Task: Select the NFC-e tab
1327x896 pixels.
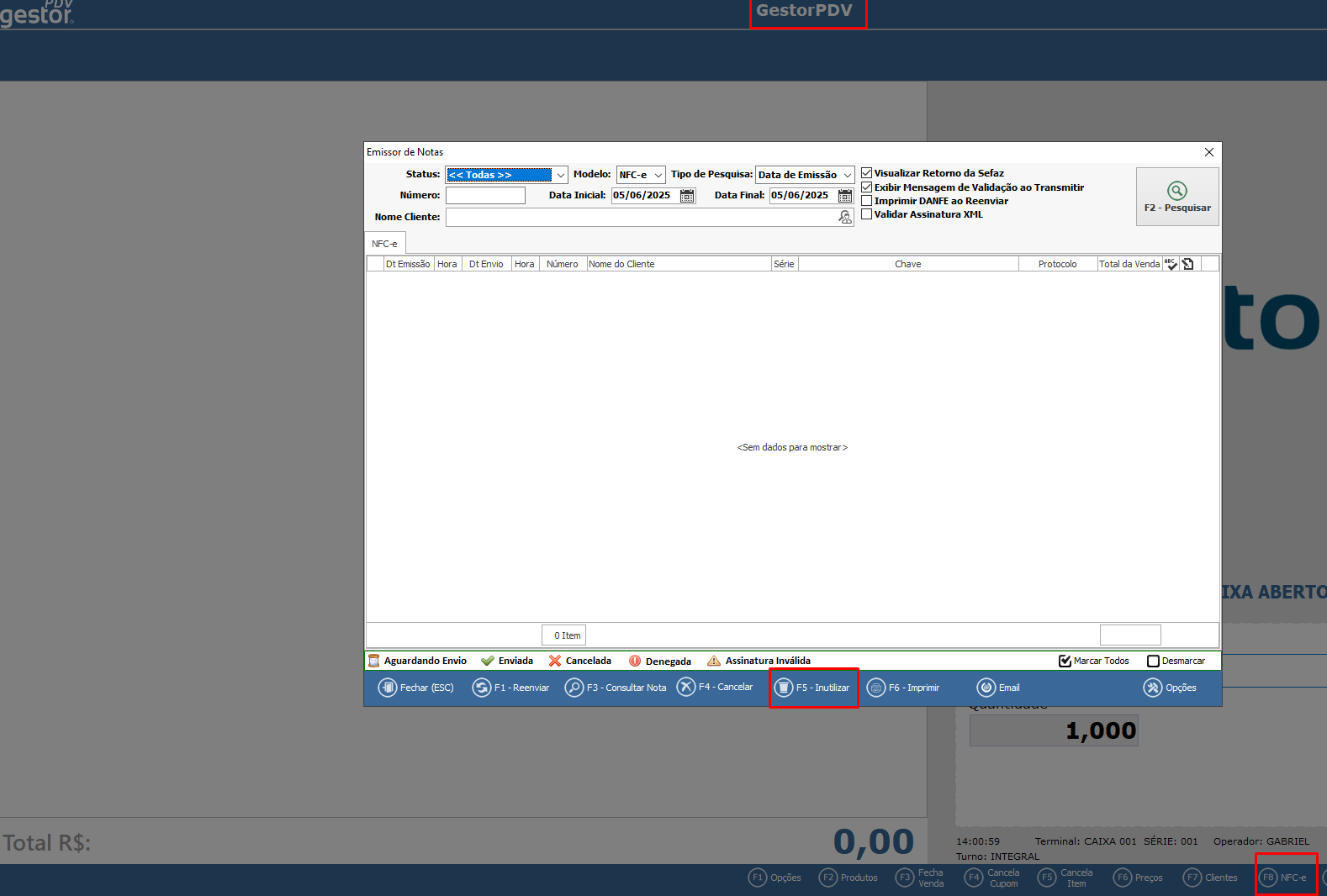Action: 385,244
